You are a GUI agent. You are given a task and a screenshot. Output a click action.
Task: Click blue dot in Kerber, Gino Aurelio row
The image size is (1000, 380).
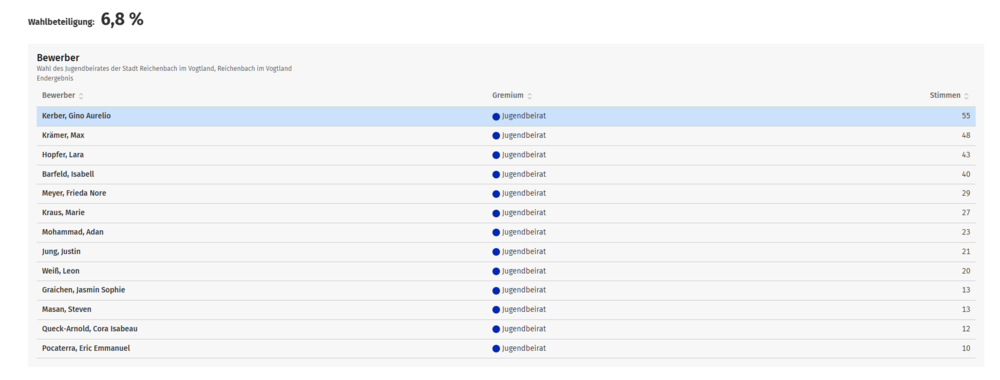[x=496, y=117]
